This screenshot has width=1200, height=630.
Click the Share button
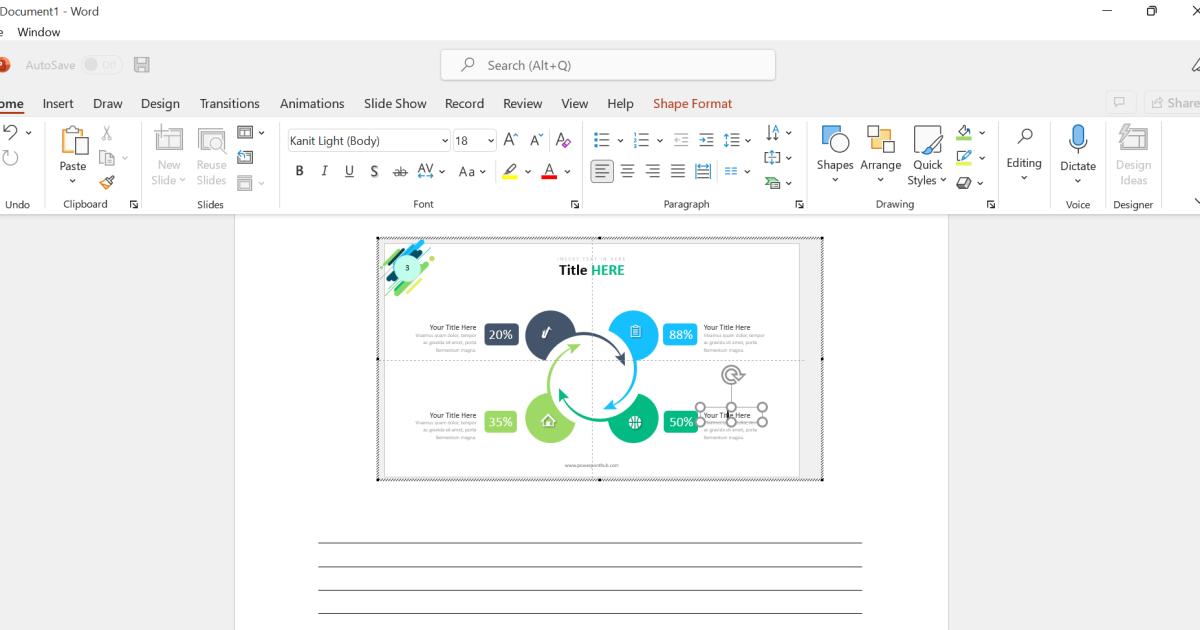(x=1173, y=102)
